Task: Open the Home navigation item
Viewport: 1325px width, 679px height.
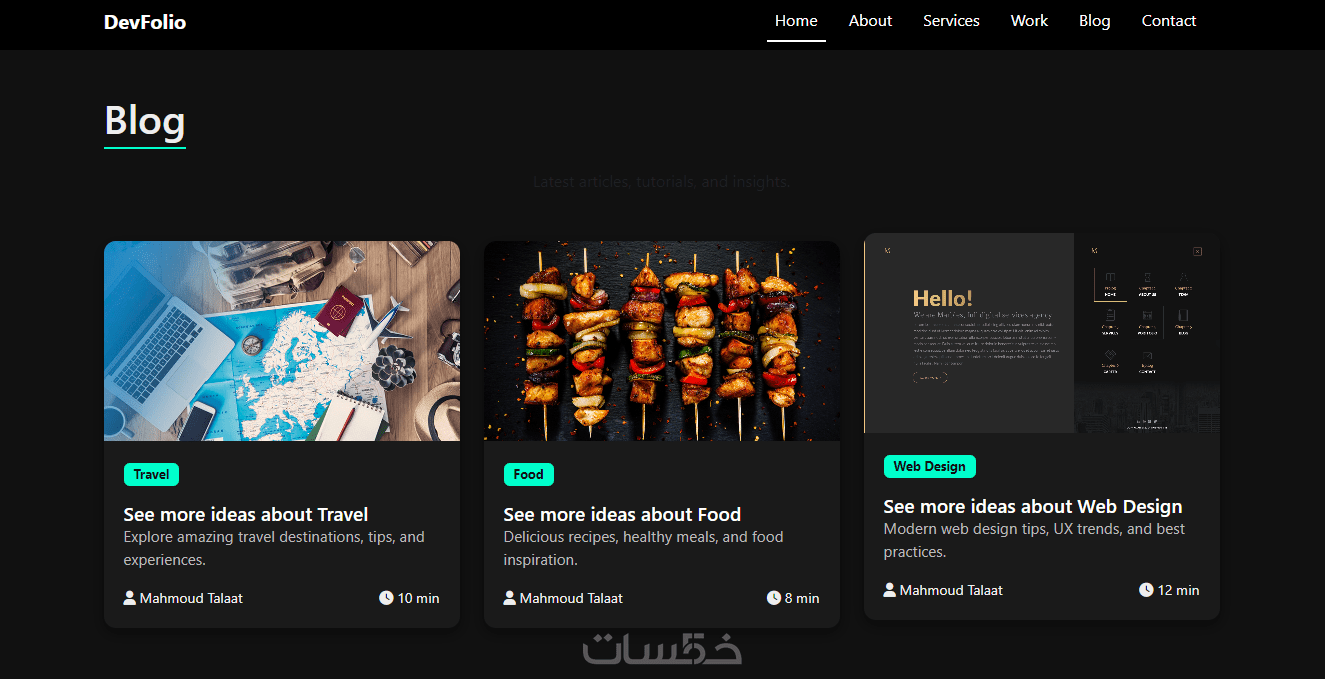Action: pyautogui.click(x=796, y=21)
